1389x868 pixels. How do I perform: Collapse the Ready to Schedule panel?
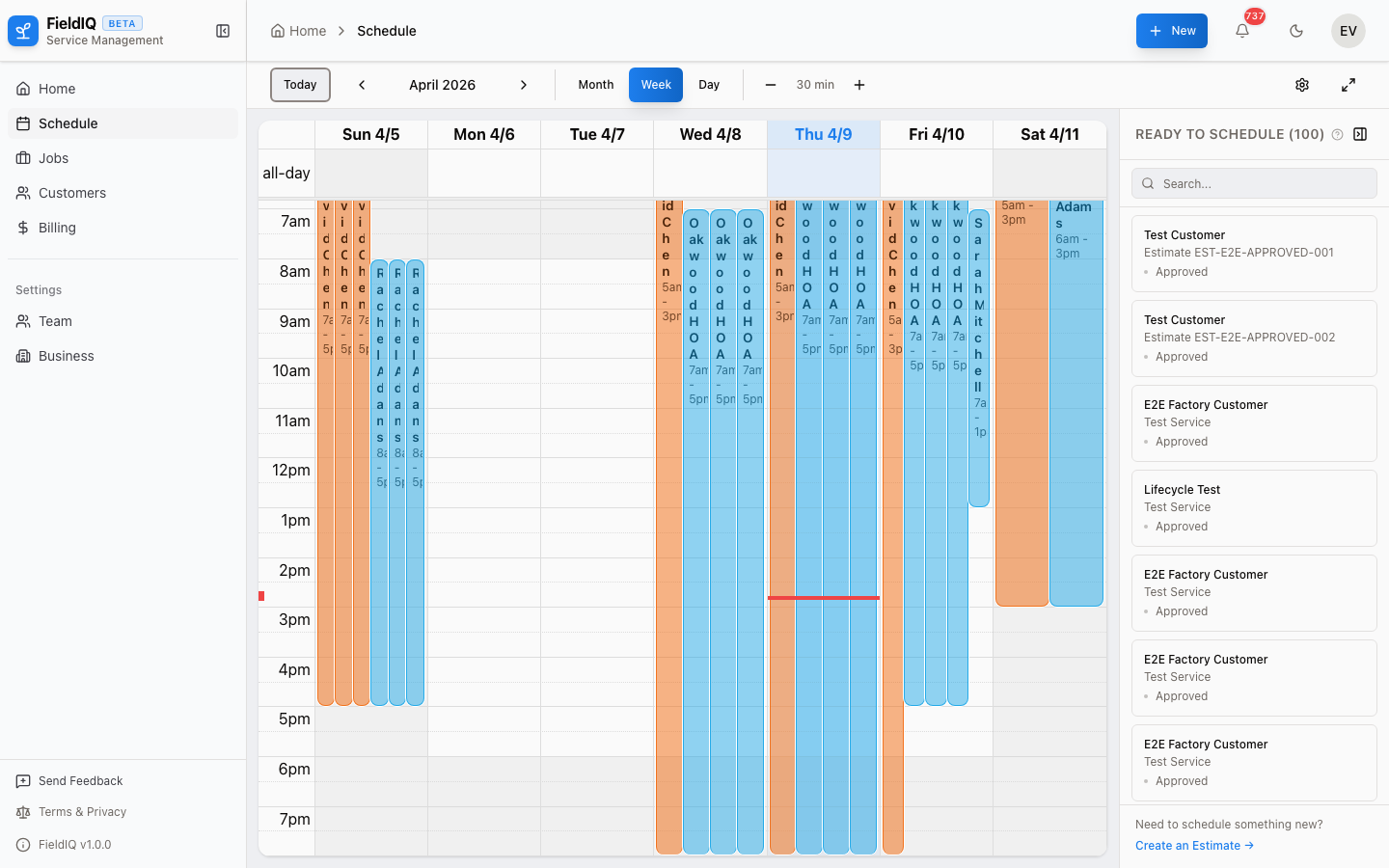pos(1360,134)
